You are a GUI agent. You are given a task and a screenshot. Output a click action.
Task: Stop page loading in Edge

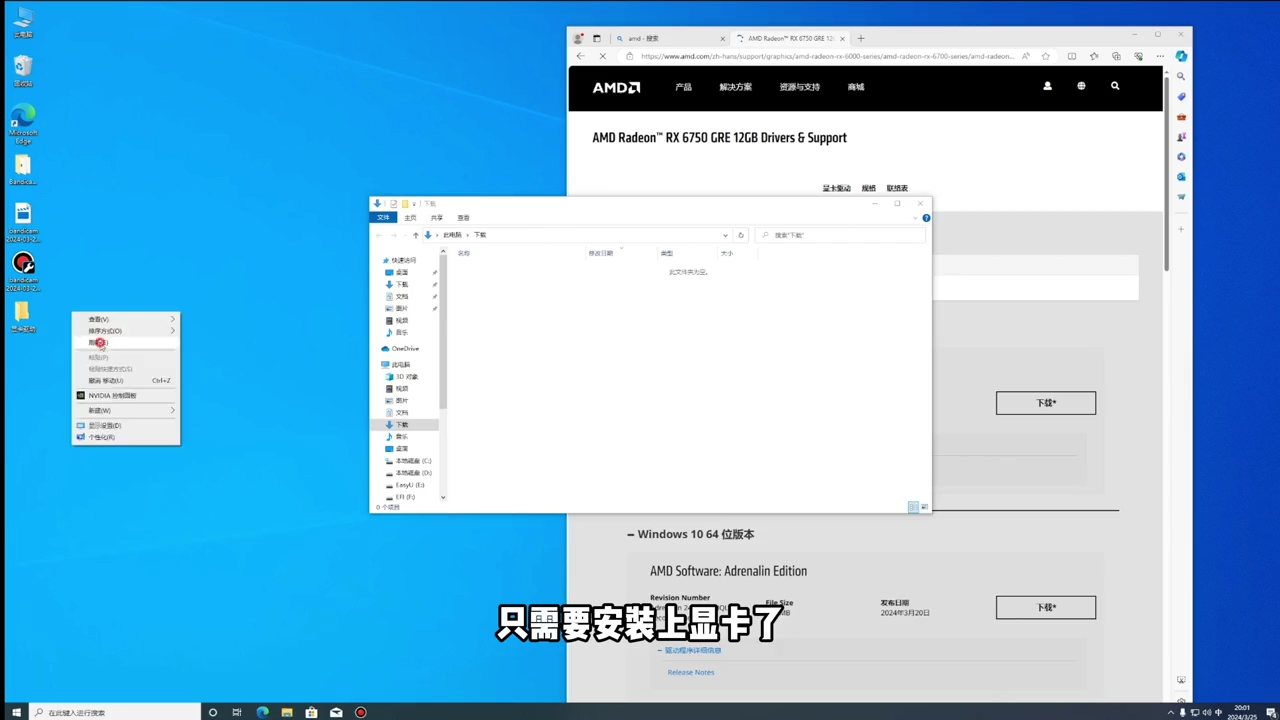(x=602, y=56)
